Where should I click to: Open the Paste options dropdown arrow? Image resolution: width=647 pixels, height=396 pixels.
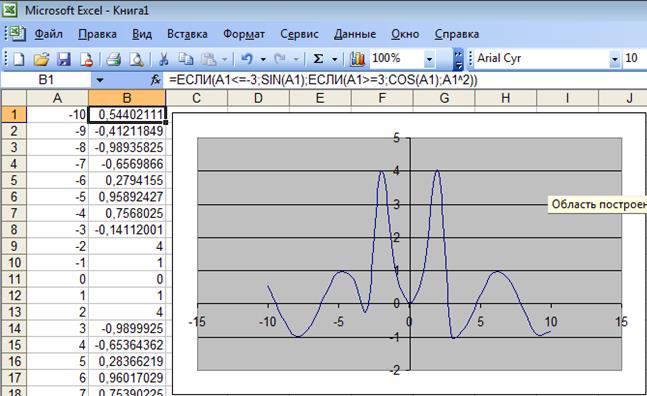[225, 60]
